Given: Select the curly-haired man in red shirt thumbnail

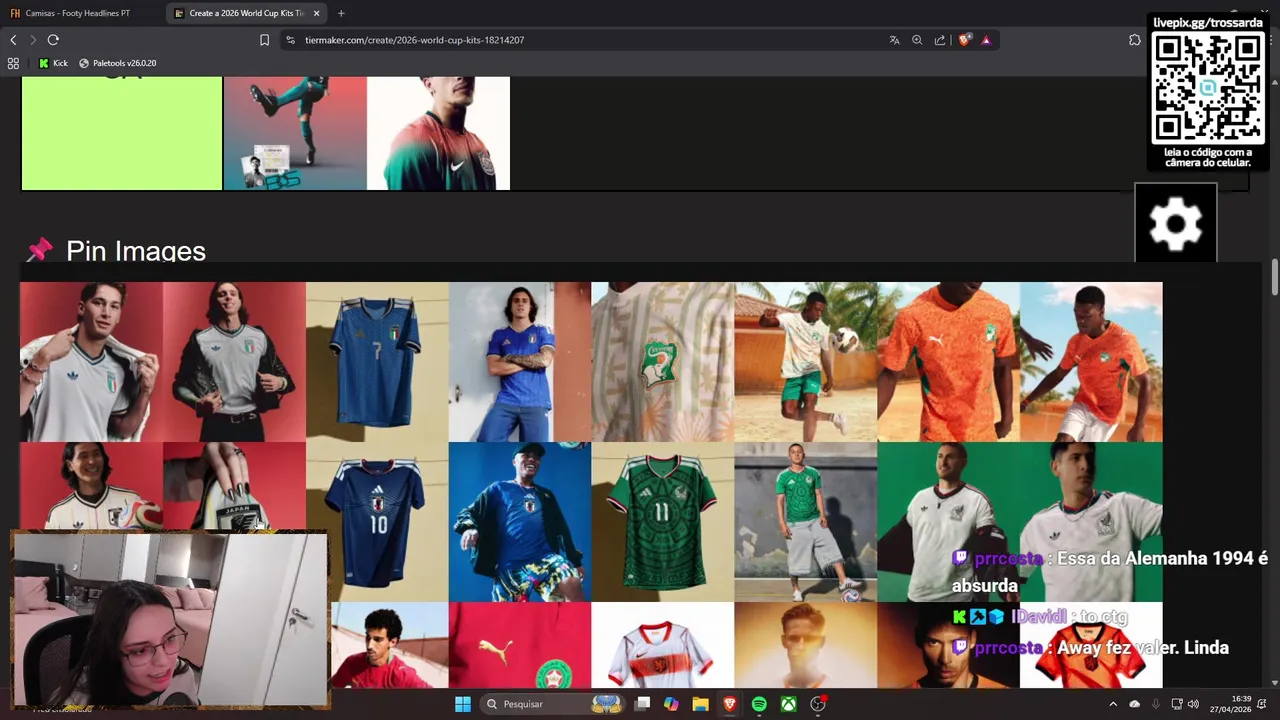Looking at the screenshot, I should (389, 645).
